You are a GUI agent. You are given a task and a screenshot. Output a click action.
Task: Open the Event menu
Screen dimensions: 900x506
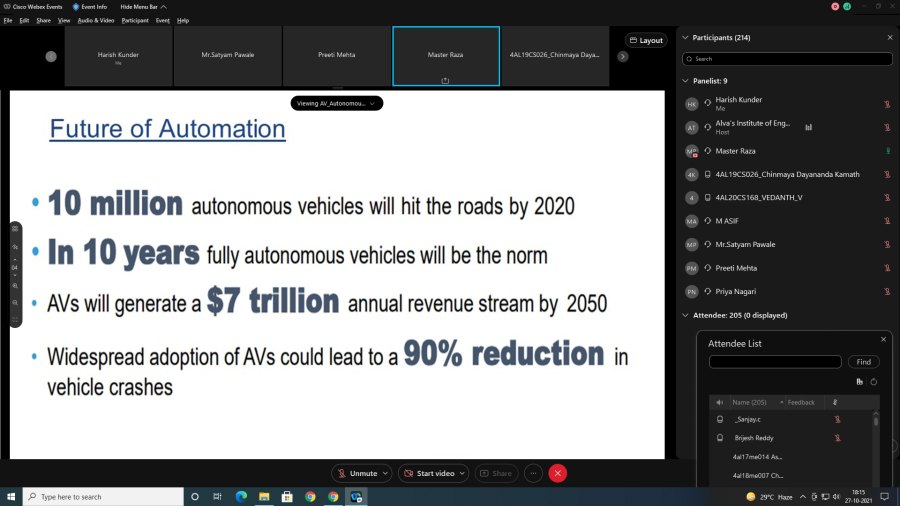(x=162, y=20)
